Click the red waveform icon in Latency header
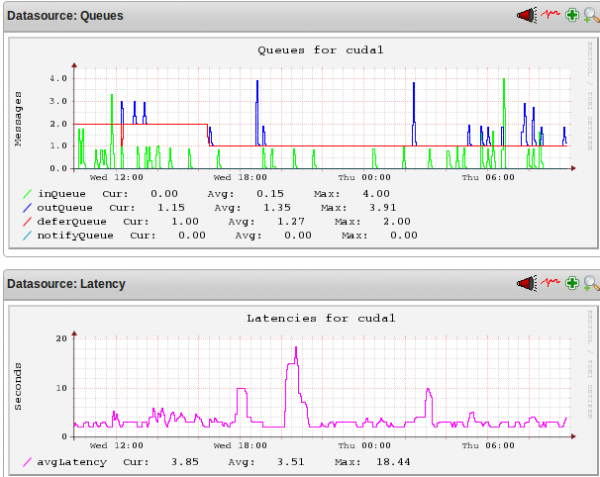The width and height of the screenshot is (600, 477). click(x=550, y=284)
